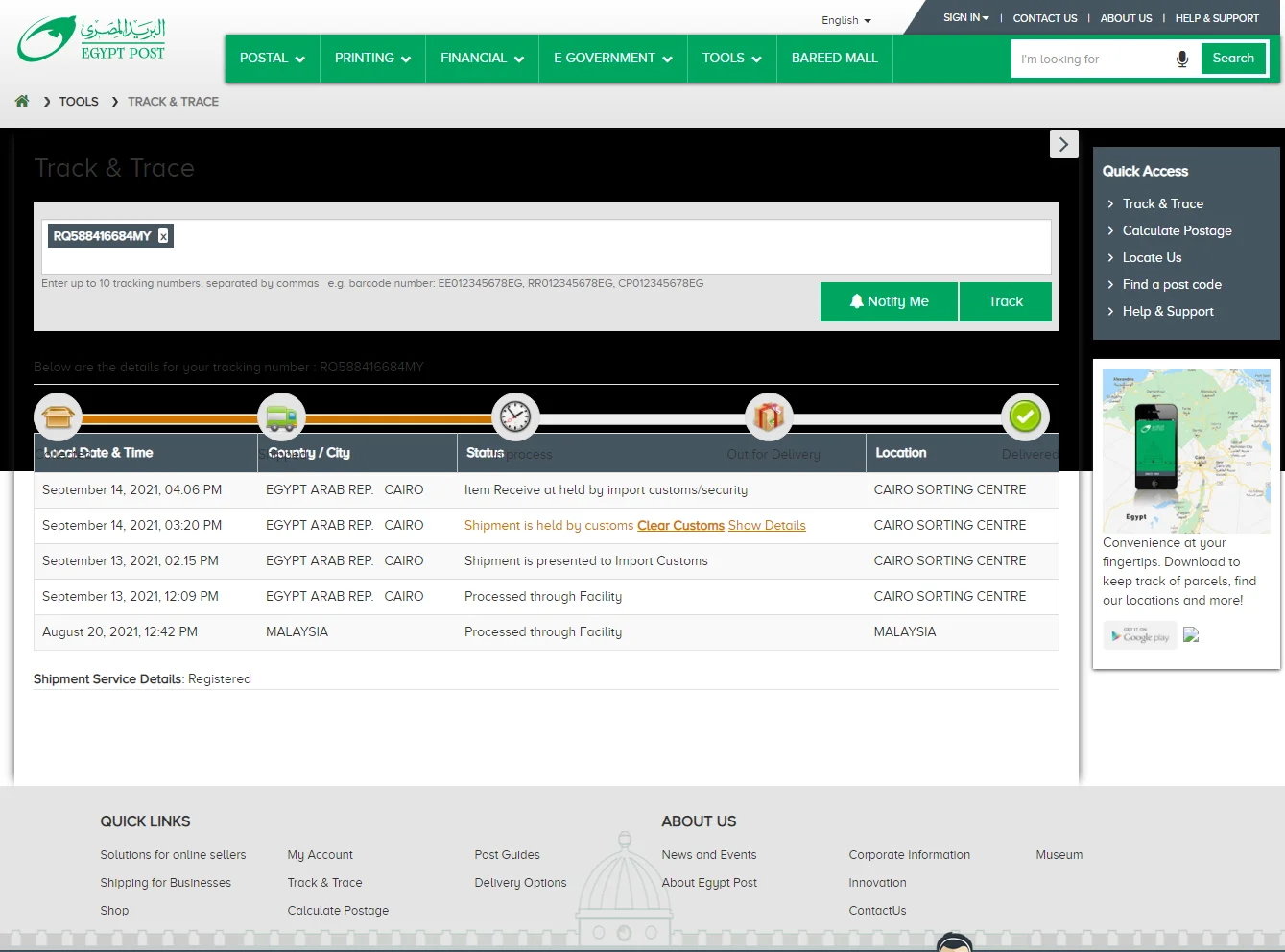Go to Bareed Mall
This screenshot has width=1285, height=952.
click(x=835, y=59)
